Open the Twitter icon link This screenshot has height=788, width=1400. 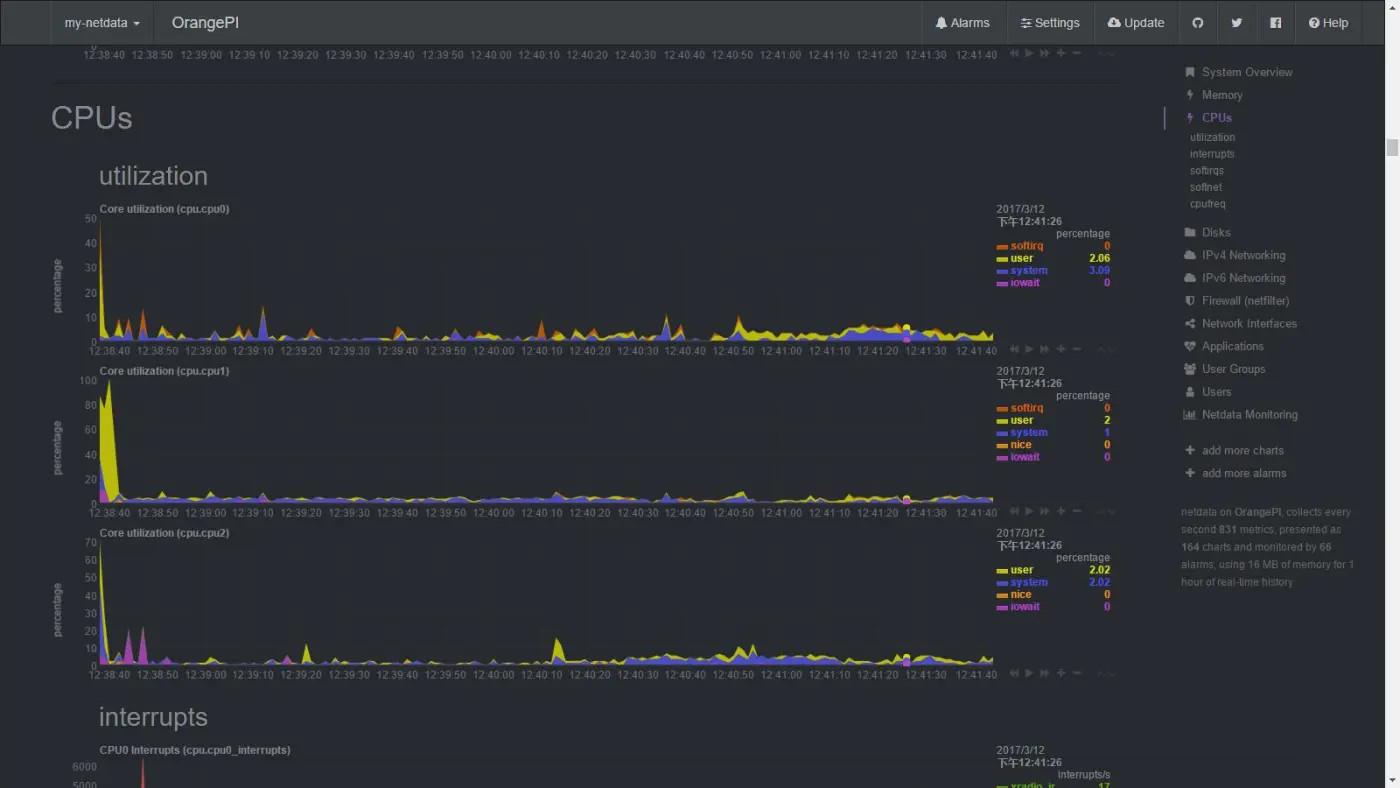point(1236,23)
